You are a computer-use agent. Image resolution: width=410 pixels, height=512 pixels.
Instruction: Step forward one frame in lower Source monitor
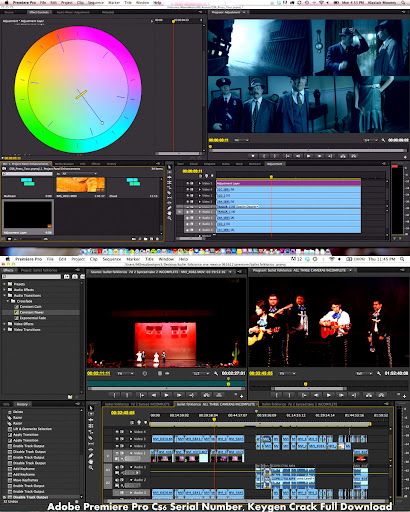(x=179, y=395)
